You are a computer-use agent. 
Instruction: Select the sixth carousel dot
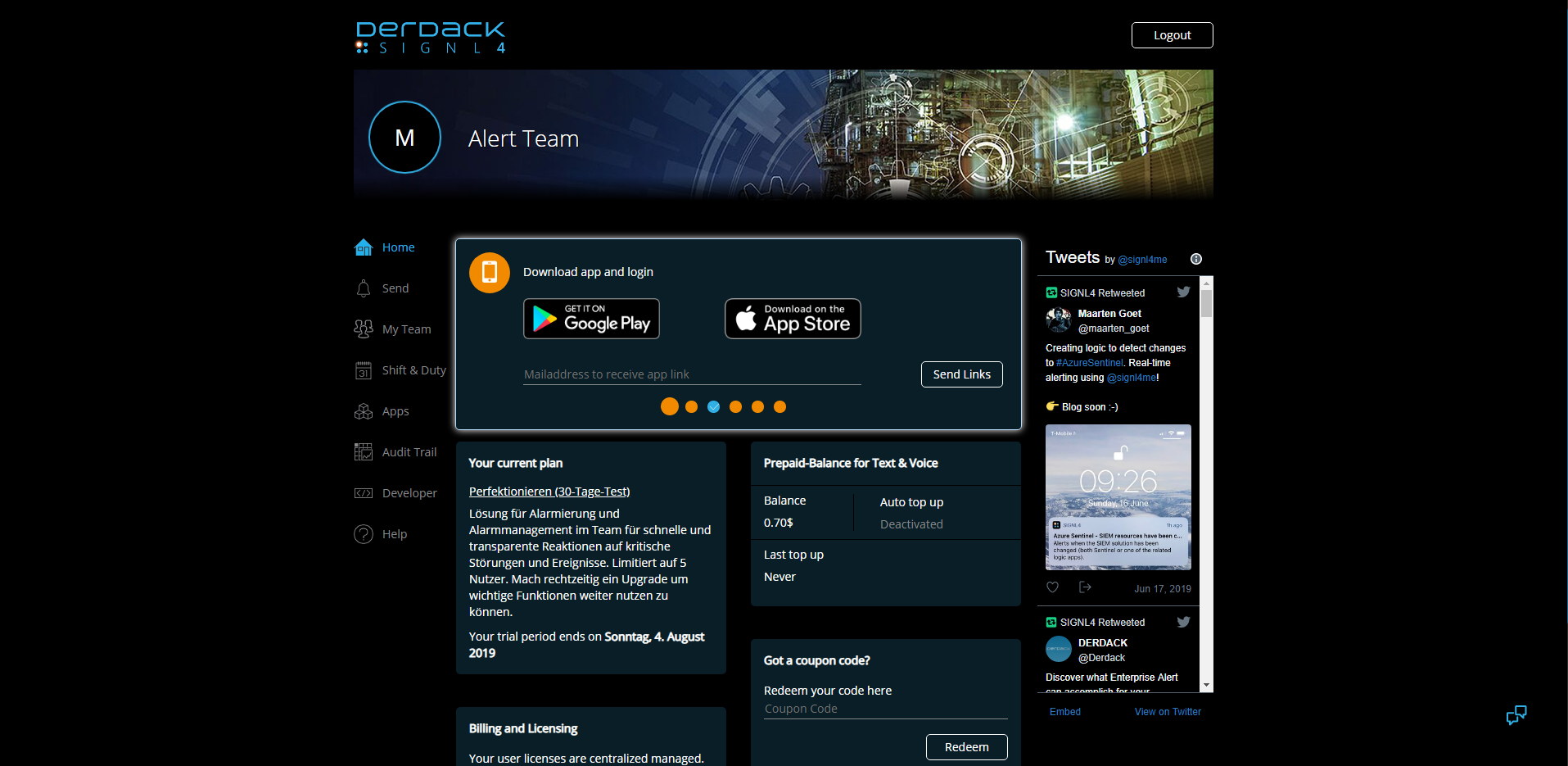[780, 406]
